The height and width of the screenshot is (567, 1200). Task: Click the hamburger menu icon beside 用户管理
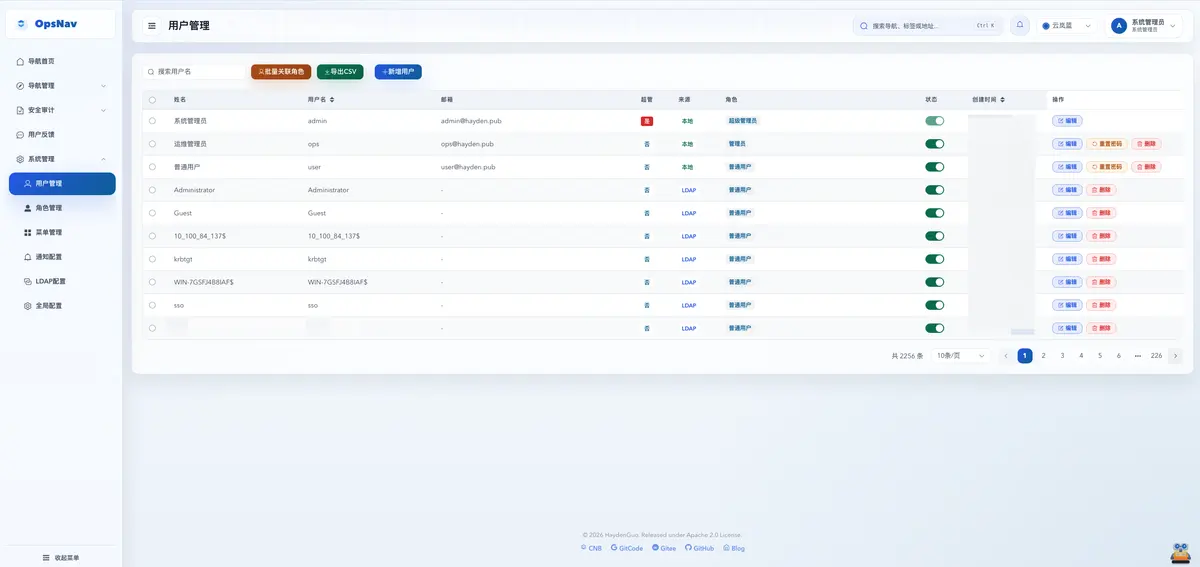click(x=151, y=26)
